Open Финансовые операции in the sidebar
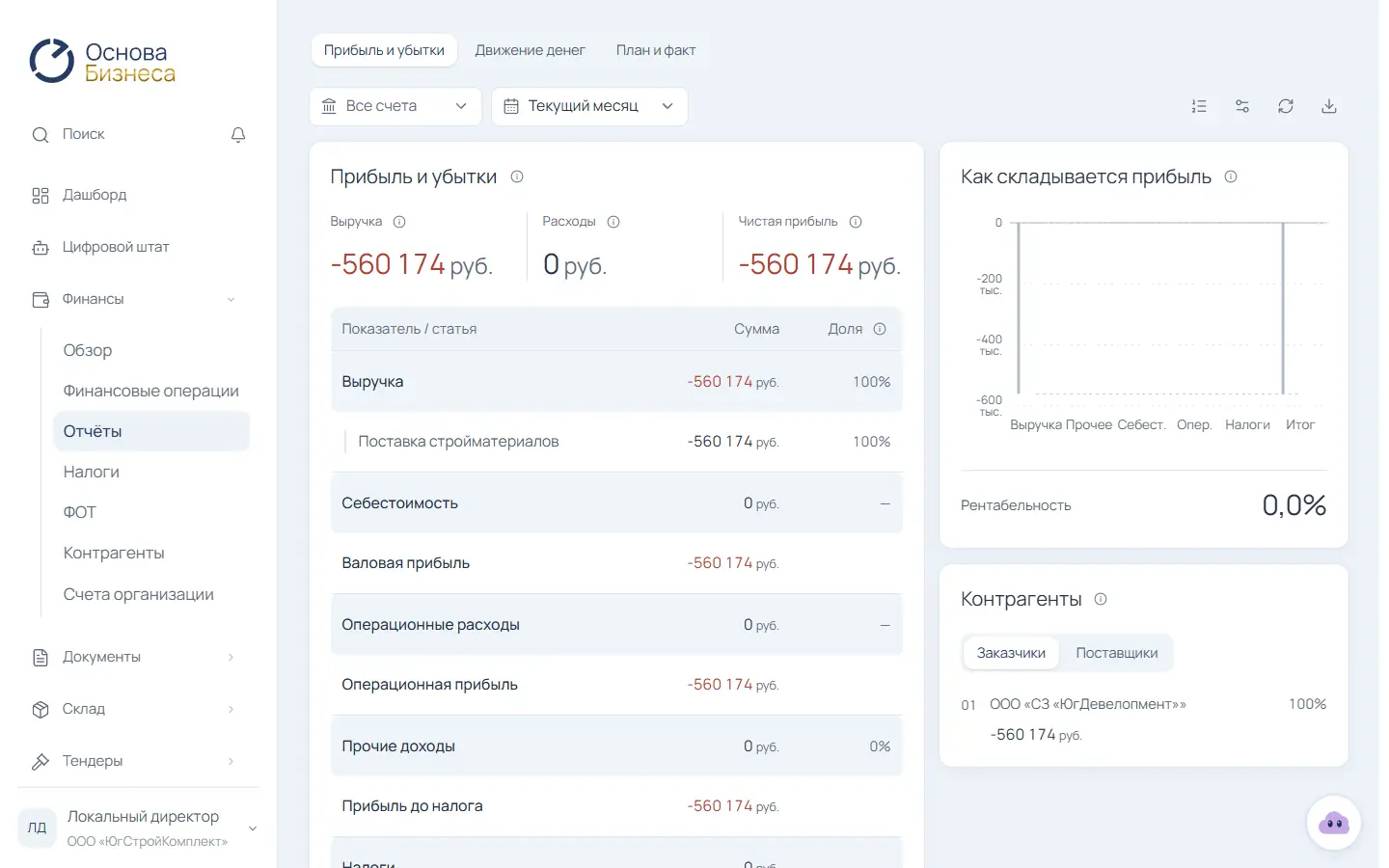1389x868 pixels. click(x=151, y=391)
